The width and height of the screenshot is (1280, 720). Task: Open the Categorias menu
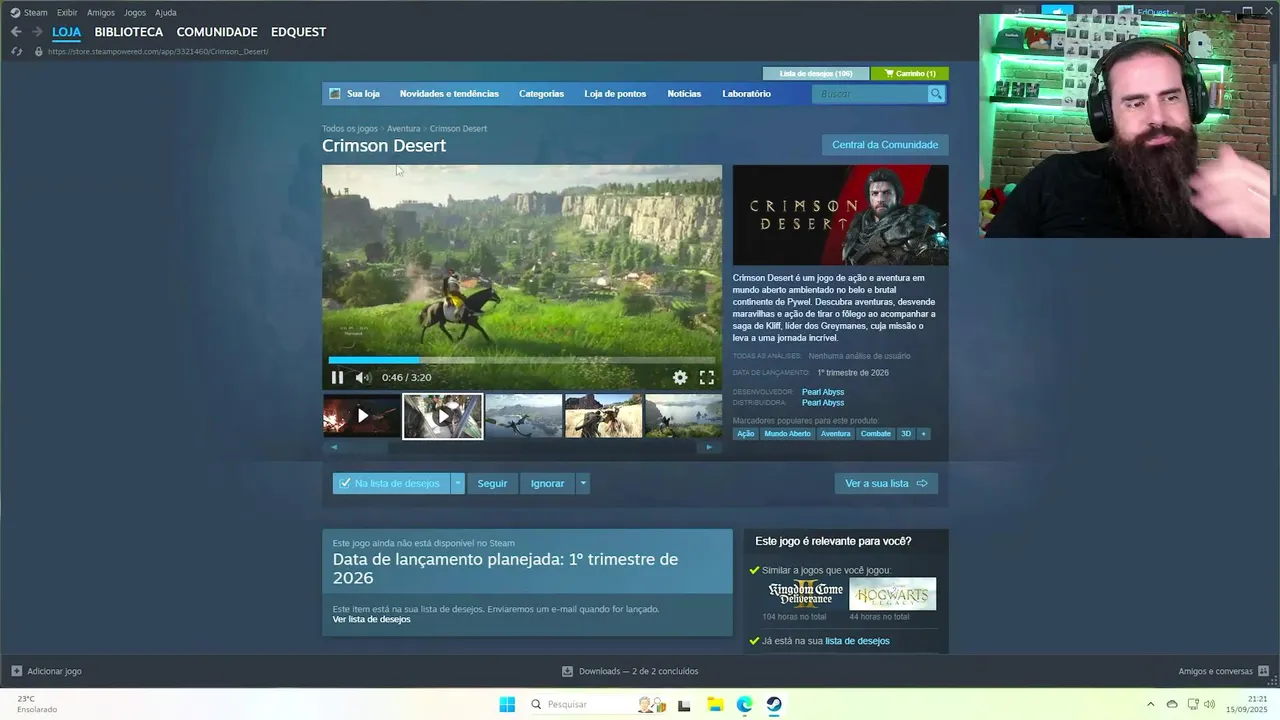tap(541, 94)
